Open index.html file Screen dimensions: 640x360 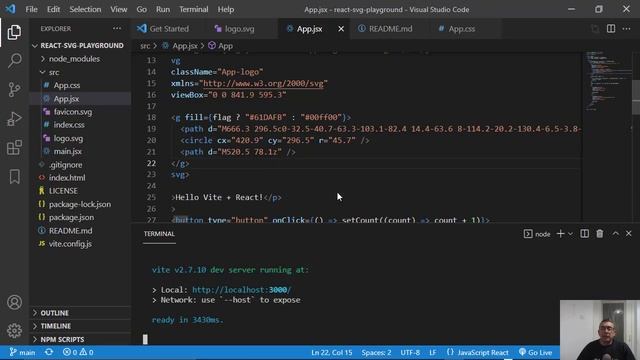point(67,178)
